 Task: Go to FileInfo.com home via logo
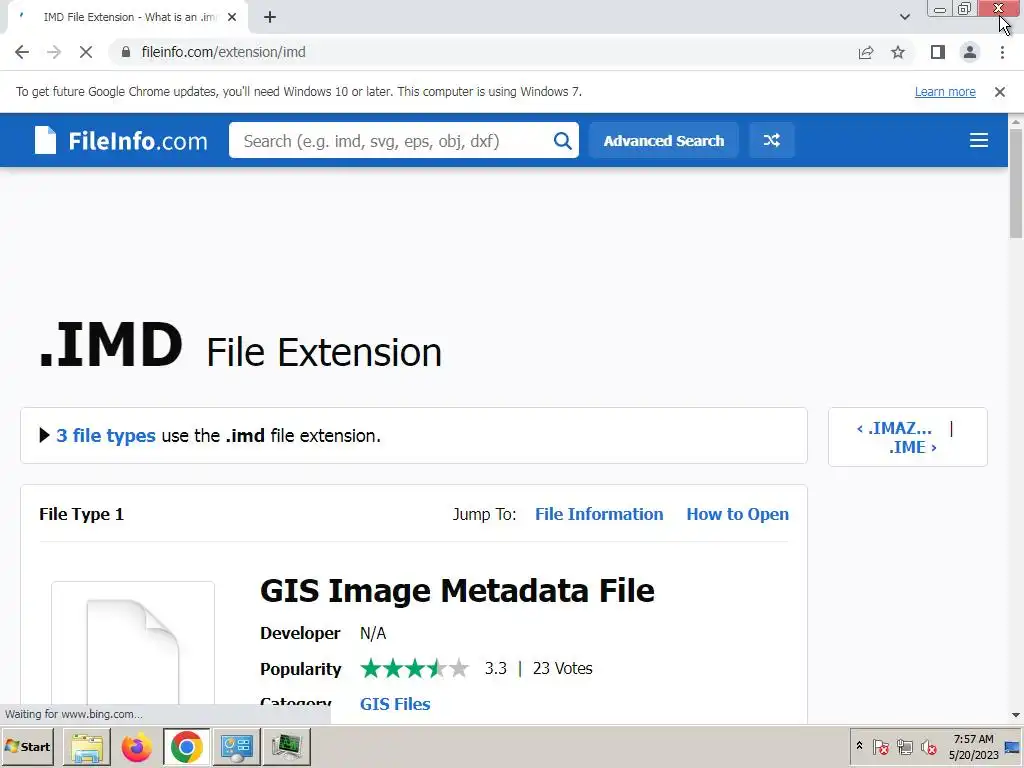(x=121, y=140)
